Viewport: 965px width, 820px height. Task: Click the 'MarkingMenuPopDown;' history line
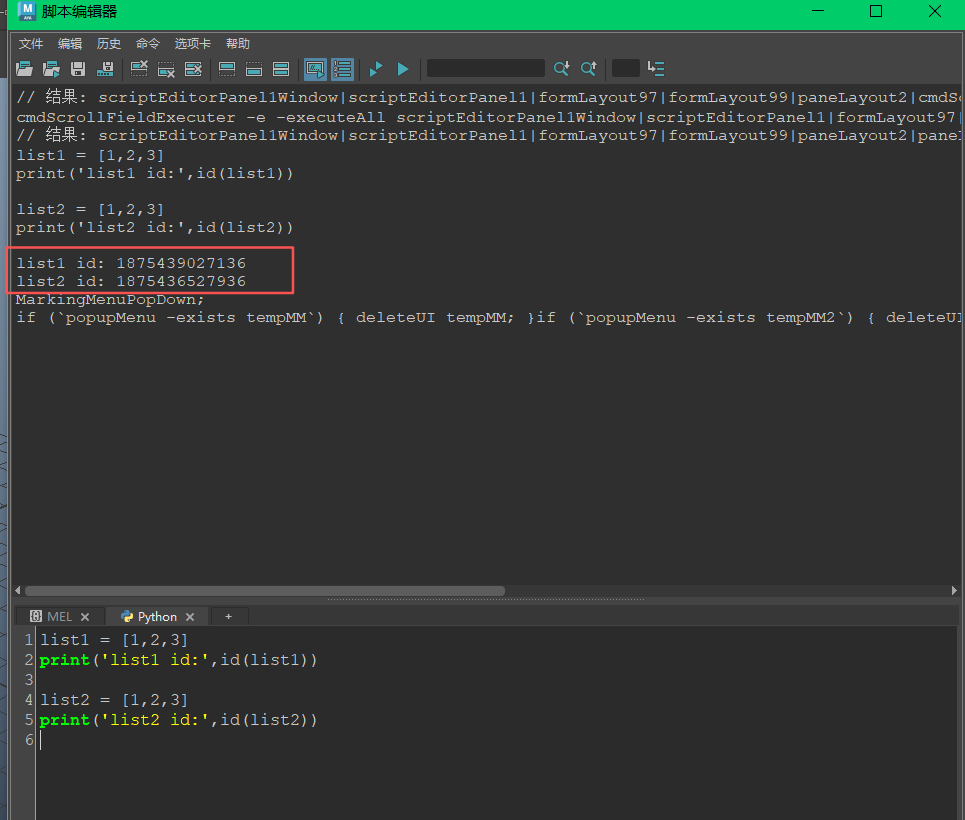click(110, 300)
